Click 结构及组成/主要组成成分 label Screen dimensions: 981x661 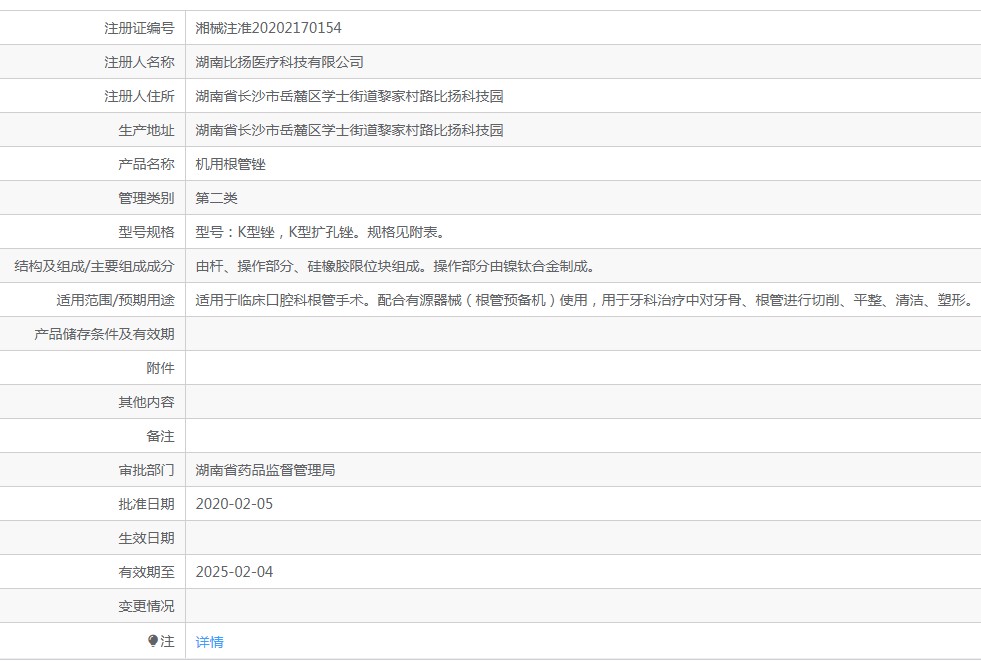(x=94, y=266)
